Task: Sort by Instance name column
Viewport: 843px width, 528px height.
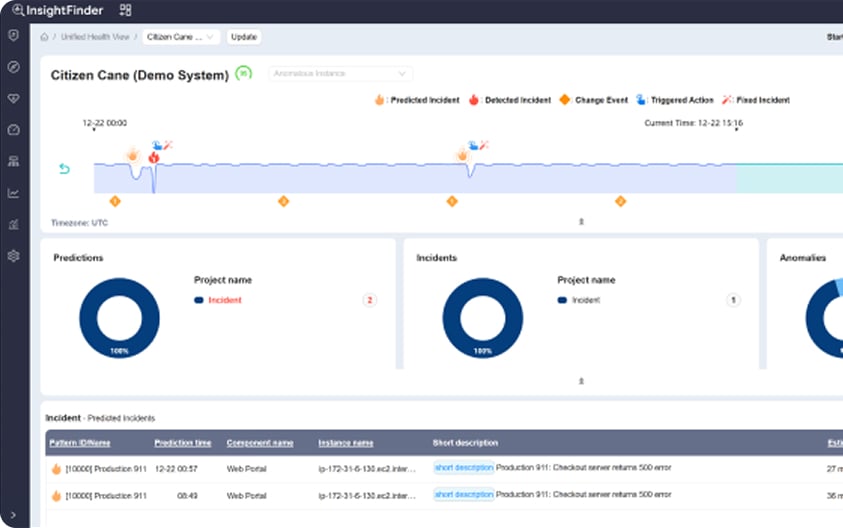Action: pos(346,443)
